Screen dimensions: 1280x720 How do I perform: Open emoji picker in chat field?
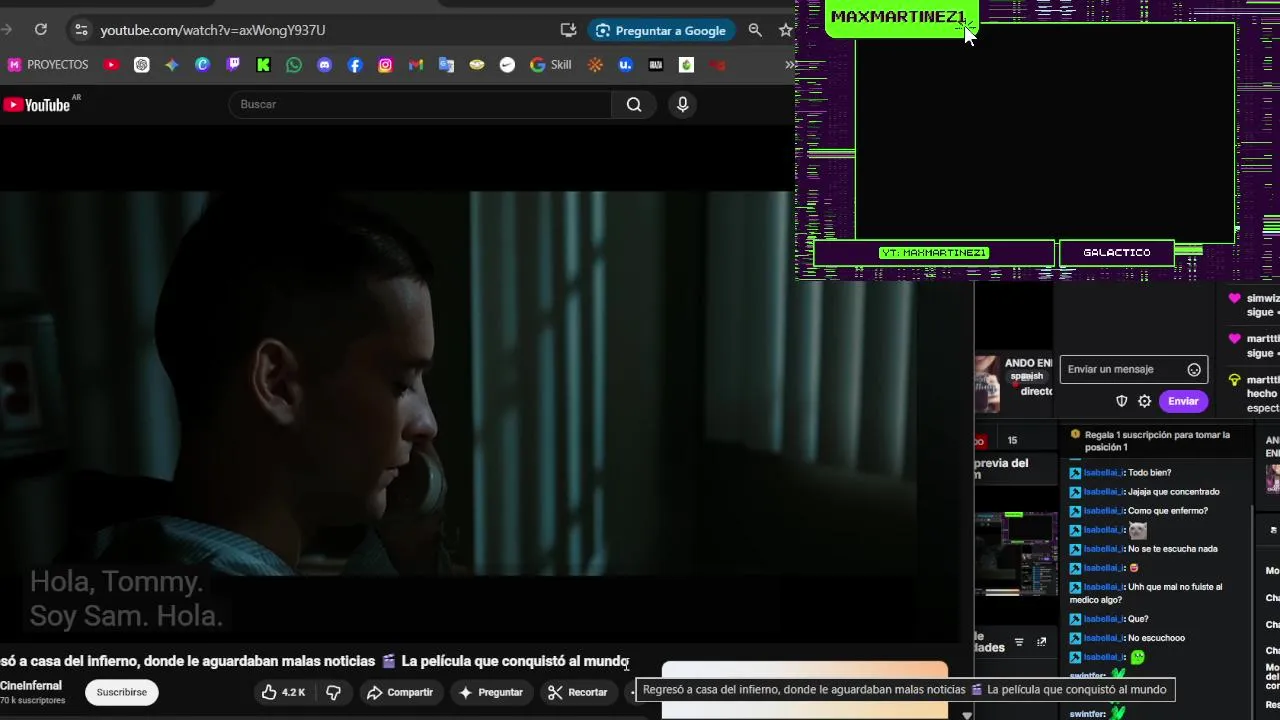point(1194,370)
